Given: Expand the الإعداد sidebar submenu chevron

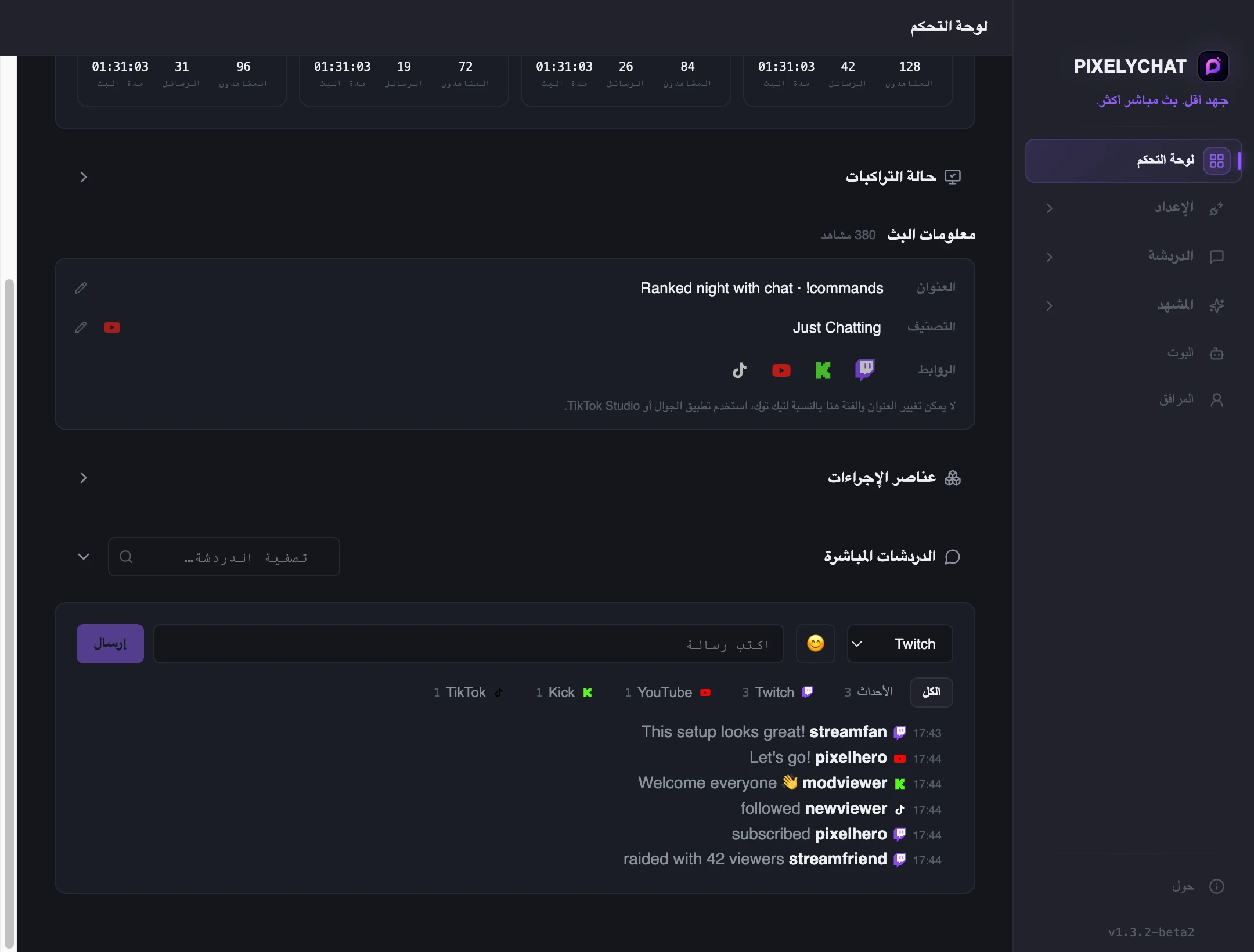Looking at the screenshot, I should click(x=1050, y=208).
